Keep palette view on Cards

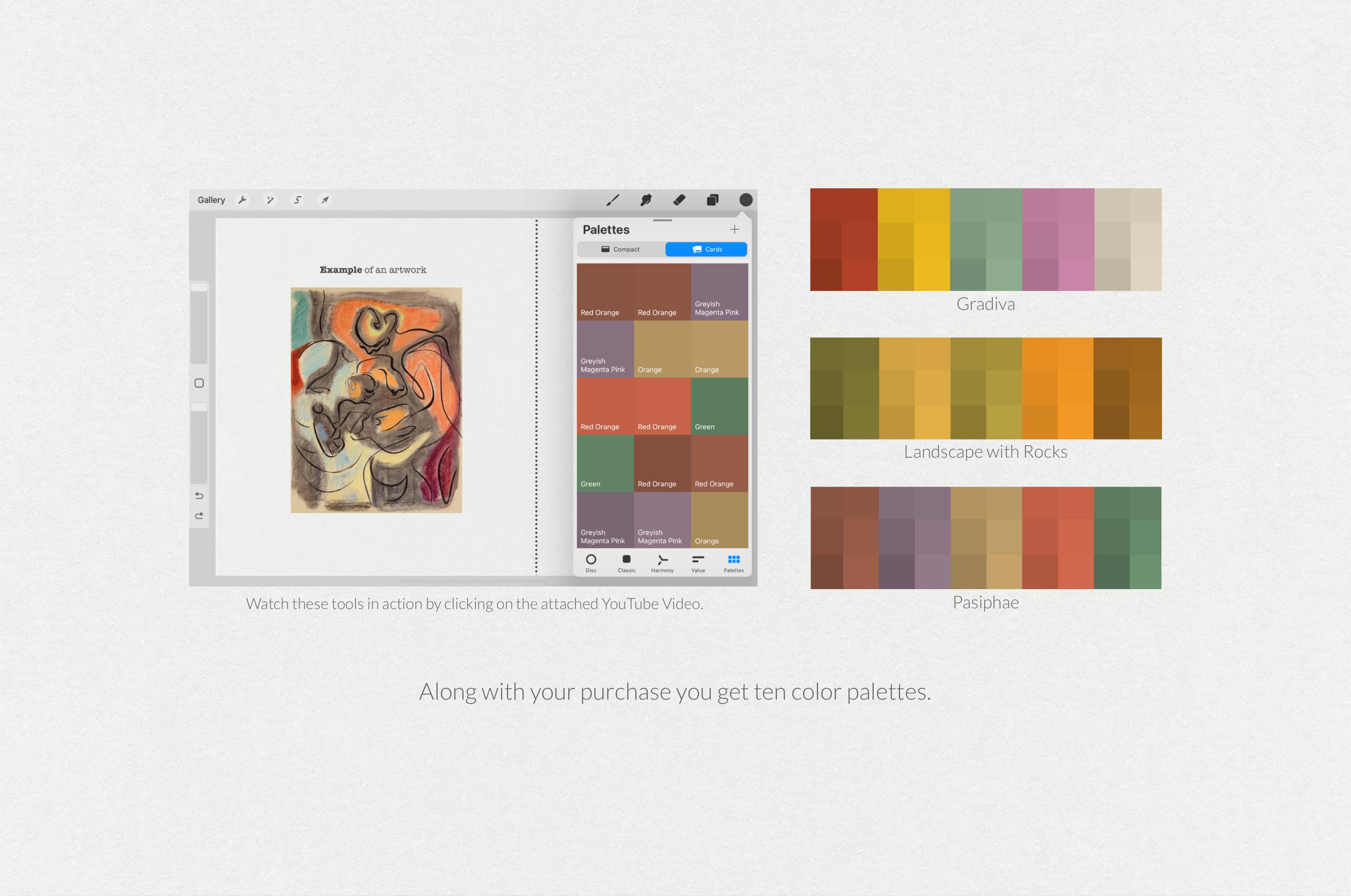pyautogui.click(x=706, y=249)
